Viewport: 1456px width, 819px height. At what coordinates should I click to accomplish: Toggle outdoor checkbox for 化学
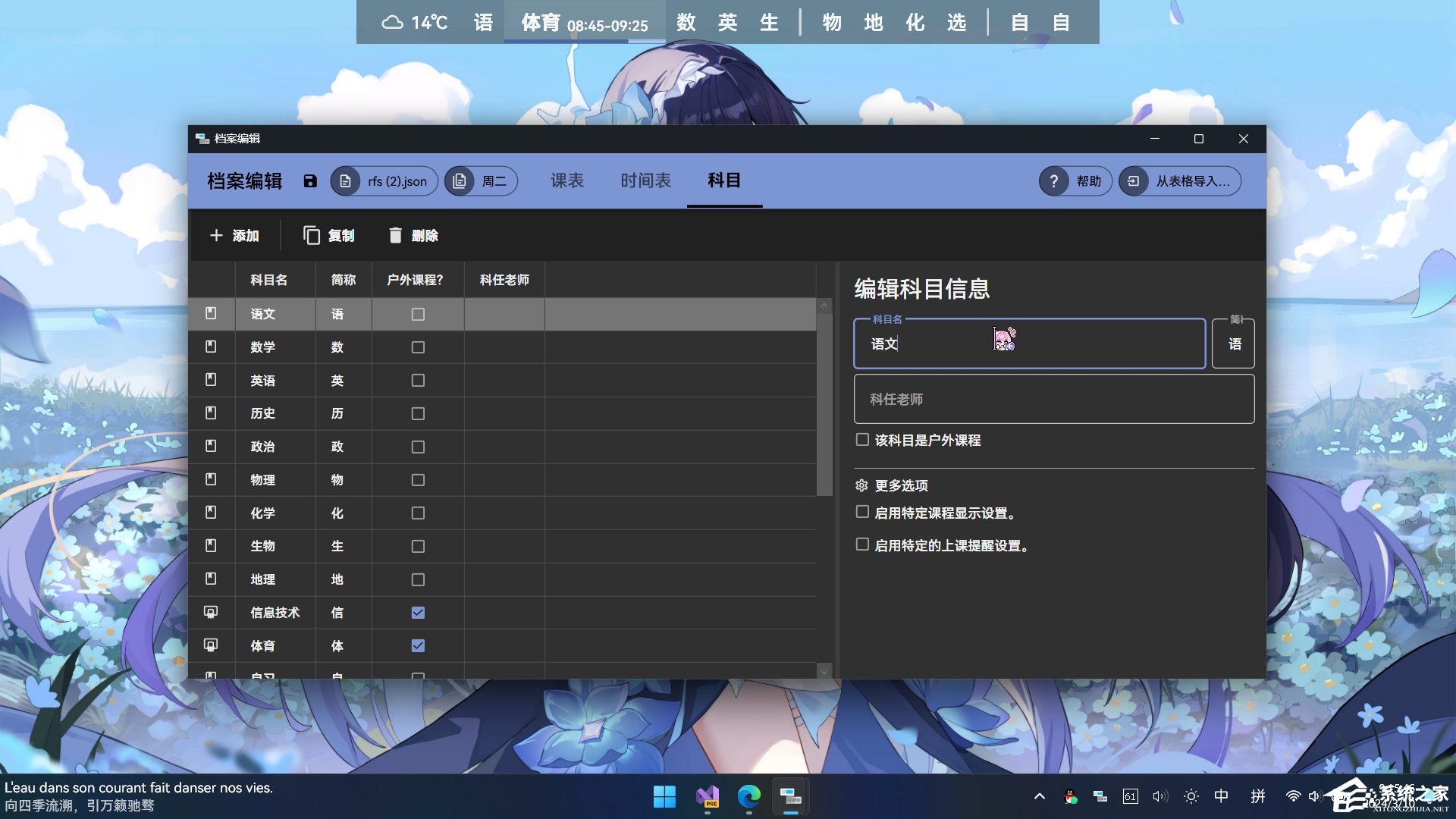418,513
